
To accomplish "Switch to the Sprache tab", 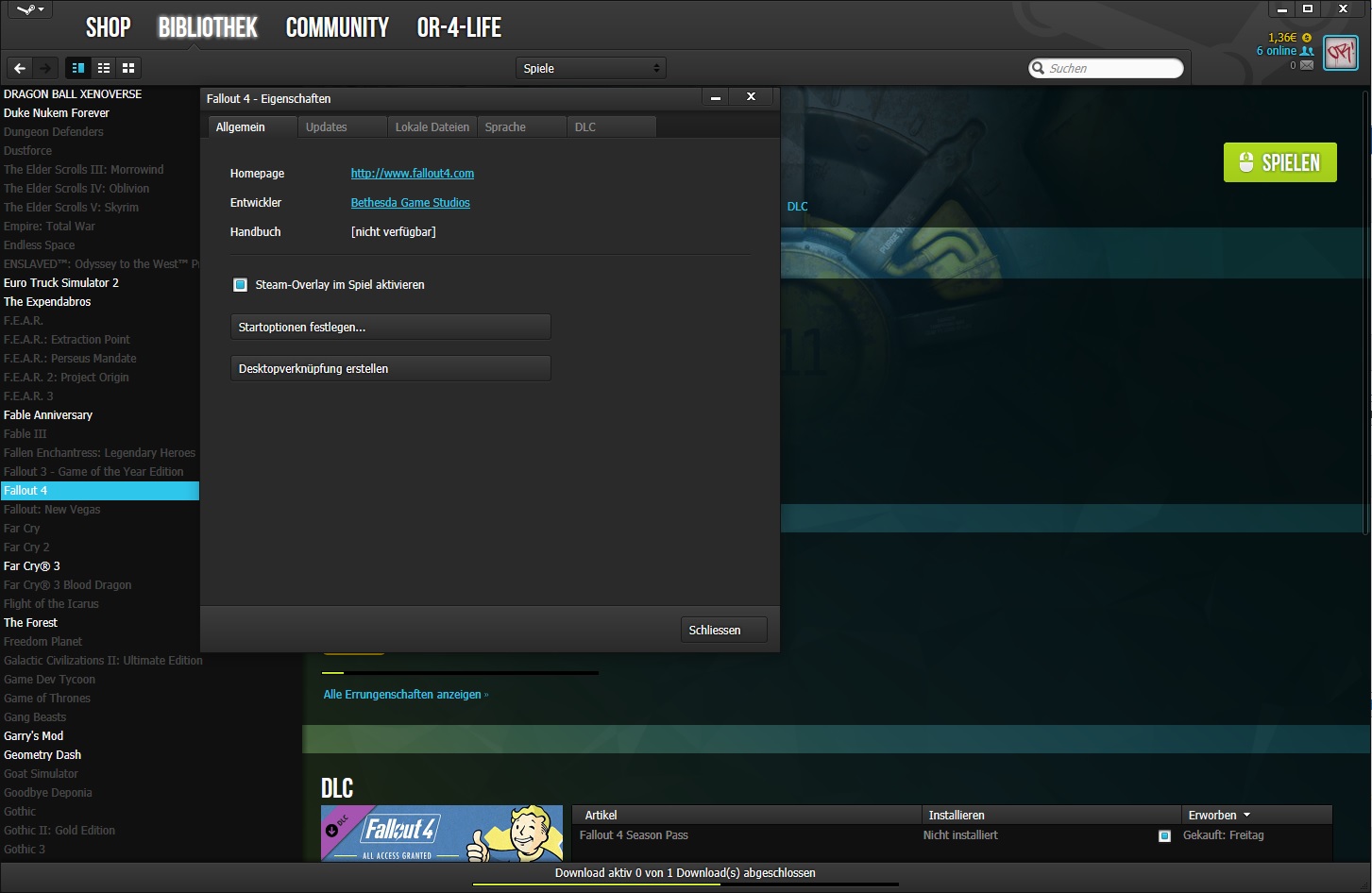I will pyautogui.click(x=521, y=126).
